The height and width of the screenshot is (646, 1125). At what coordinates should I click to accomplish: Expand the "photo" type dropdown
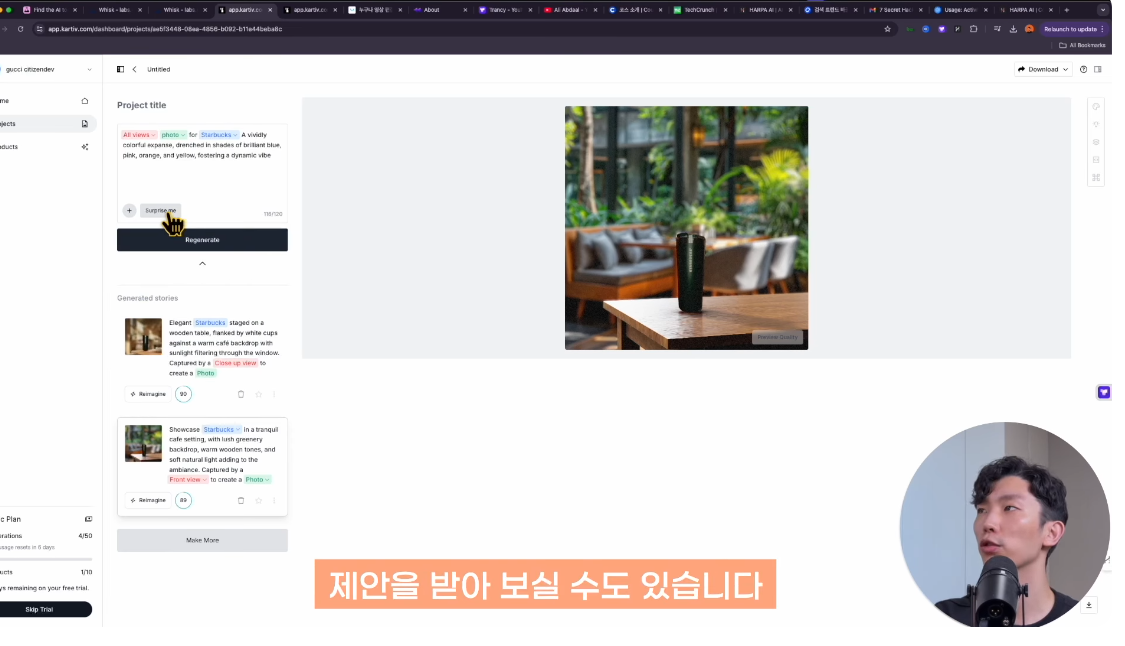click(172, 134)
